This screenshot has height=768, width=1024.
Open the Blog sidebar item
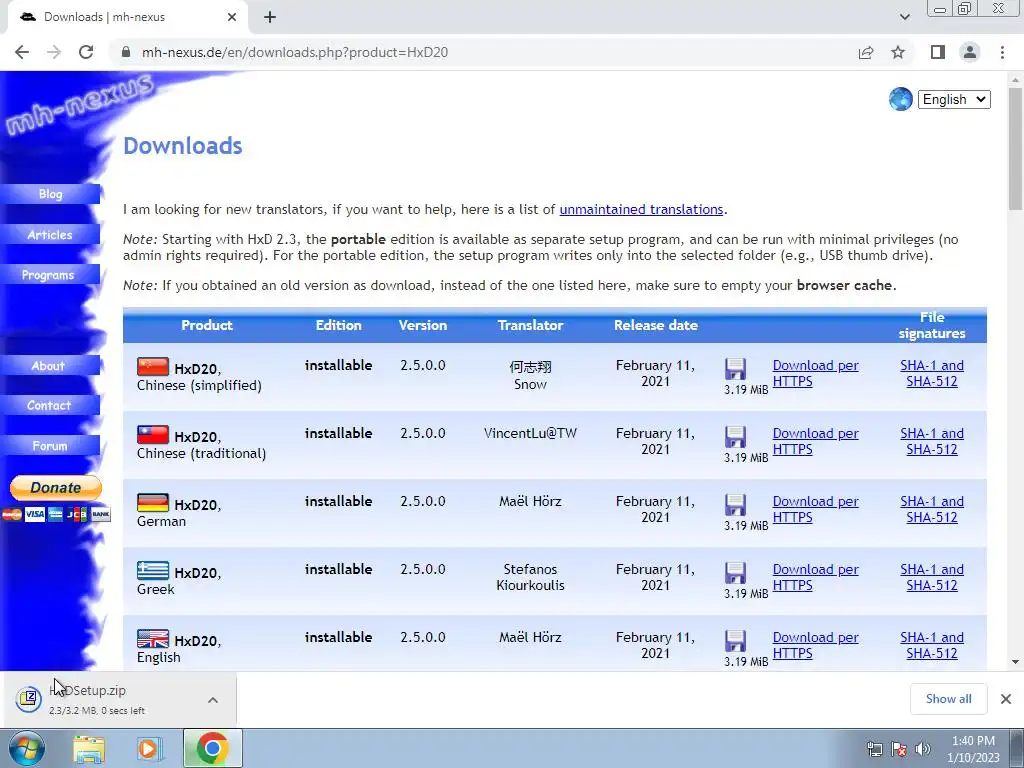(x=50, y=194)
